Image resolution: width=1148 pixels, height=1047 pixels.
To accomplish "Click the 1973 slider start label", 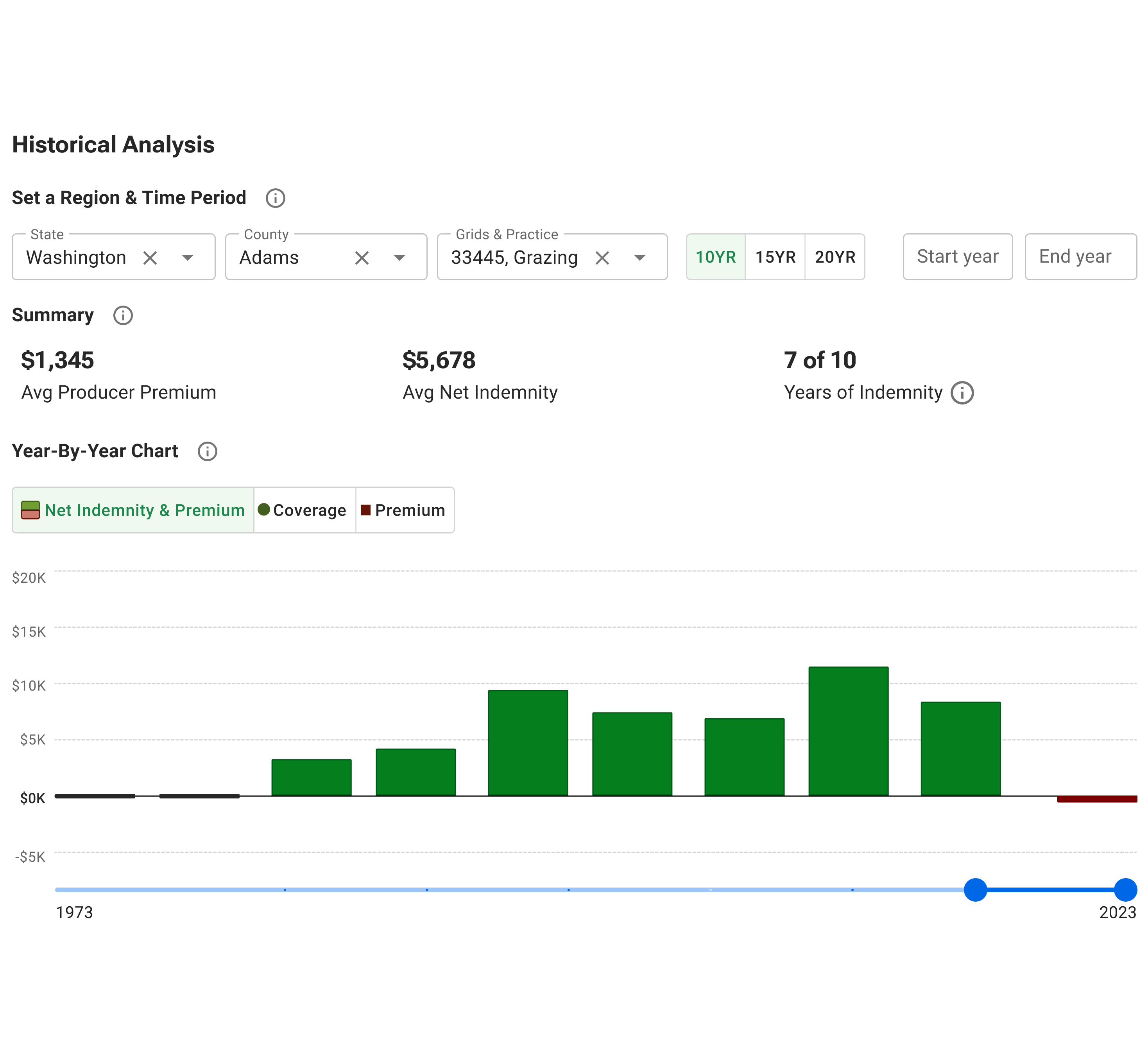I will click(x=74, y=913).
